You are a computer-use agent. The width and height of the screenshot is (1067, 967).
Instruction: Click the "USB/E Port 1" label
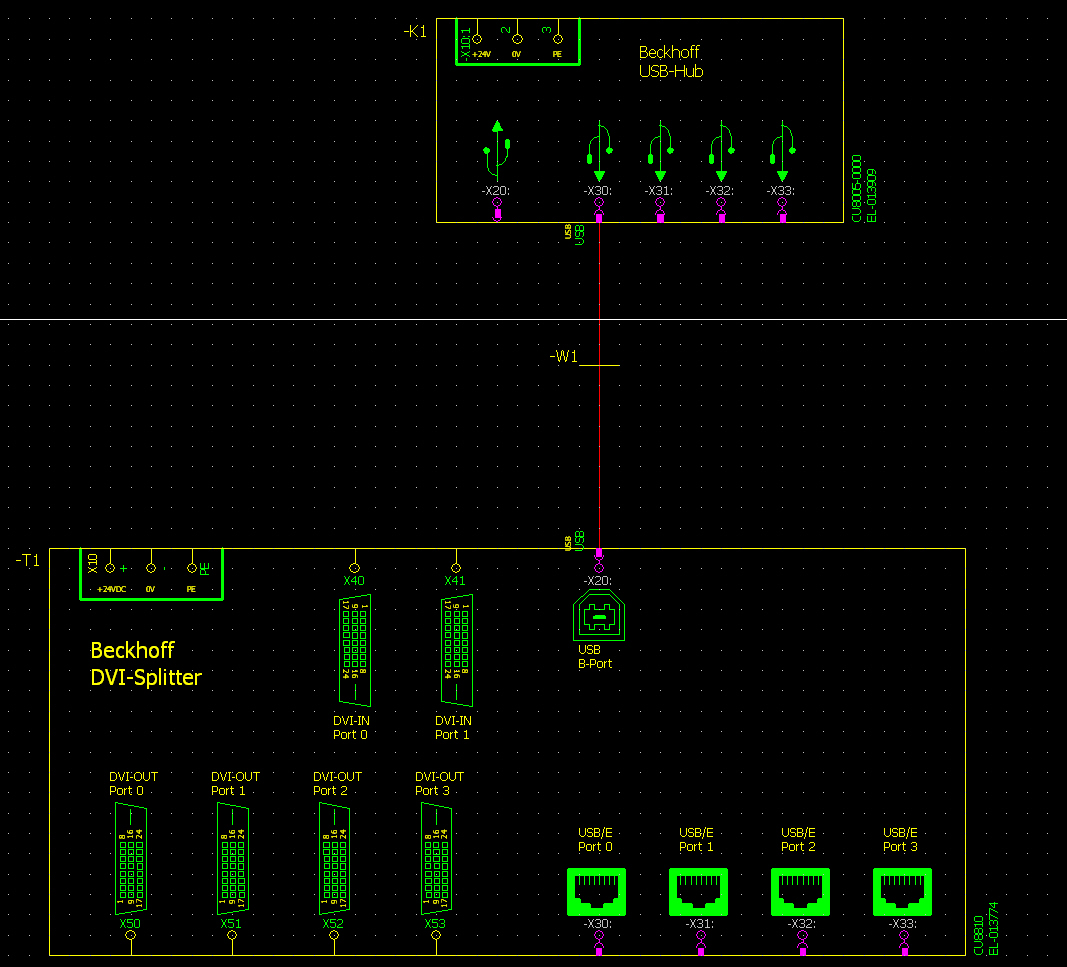[x=696, y=840]
